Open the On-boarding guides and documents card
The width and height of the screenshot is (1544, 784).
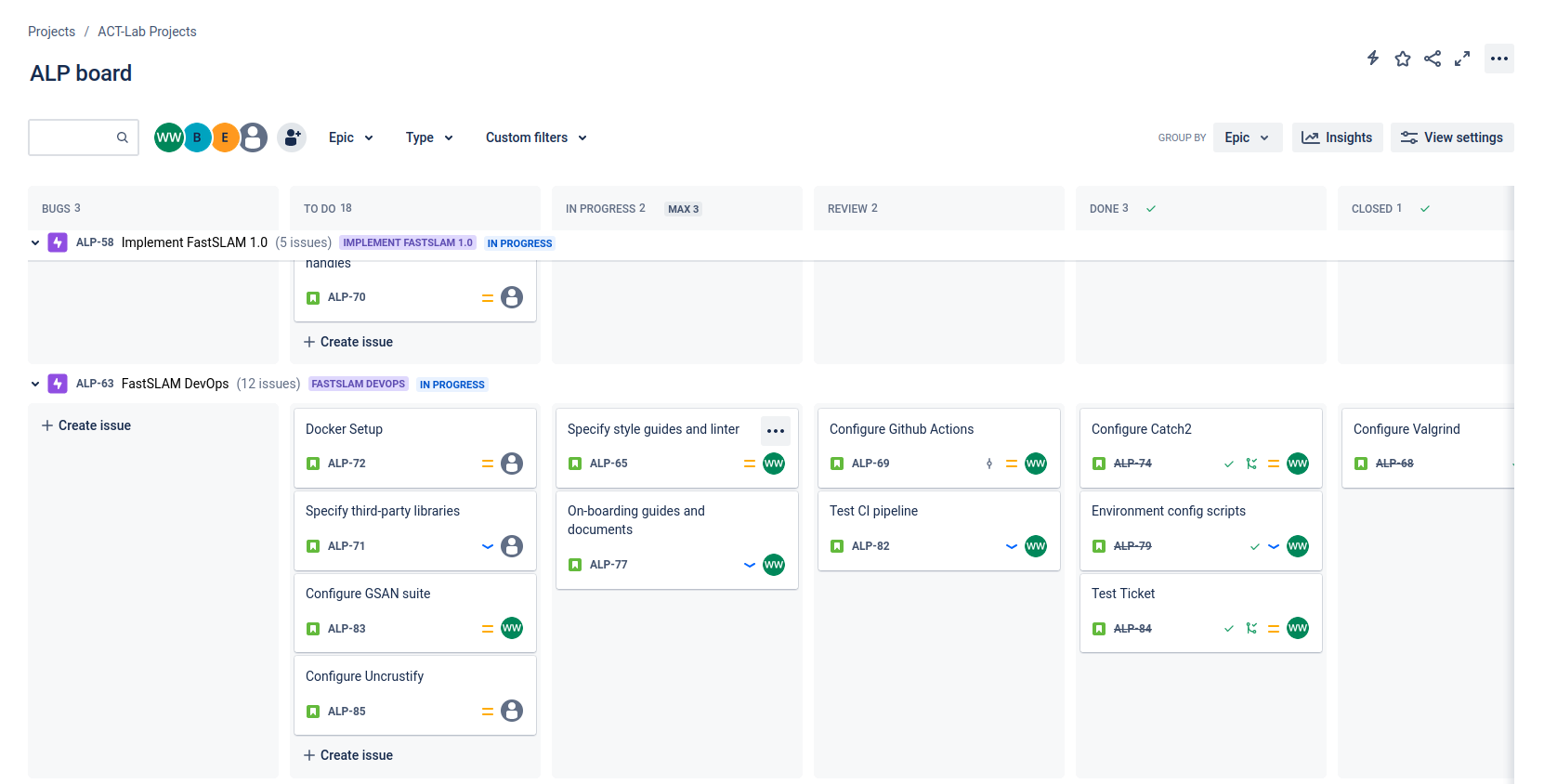pyautogui.click(x=677, y=540)
